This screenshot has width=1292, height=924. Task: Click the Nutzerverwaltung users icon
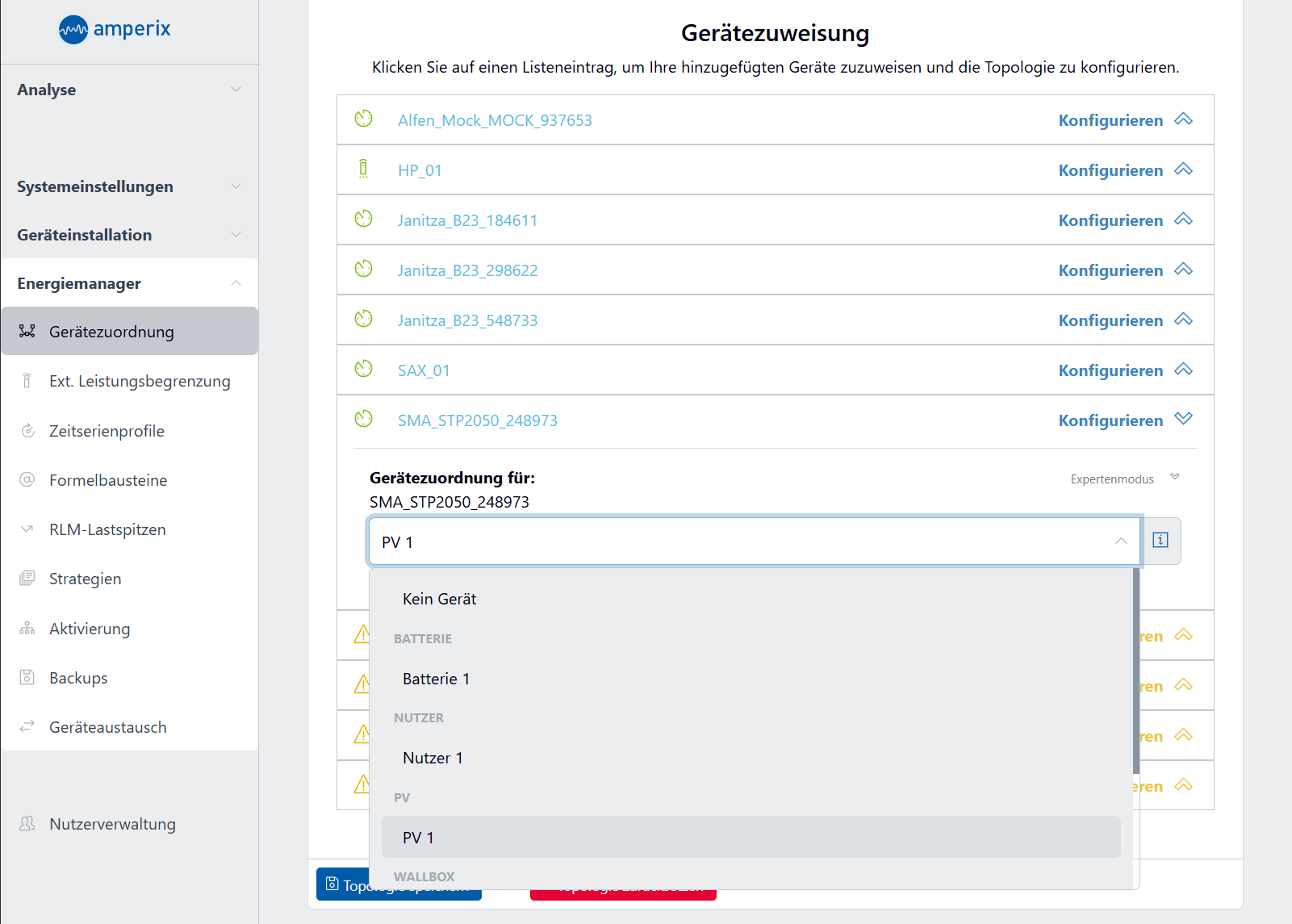click(27, 824)
